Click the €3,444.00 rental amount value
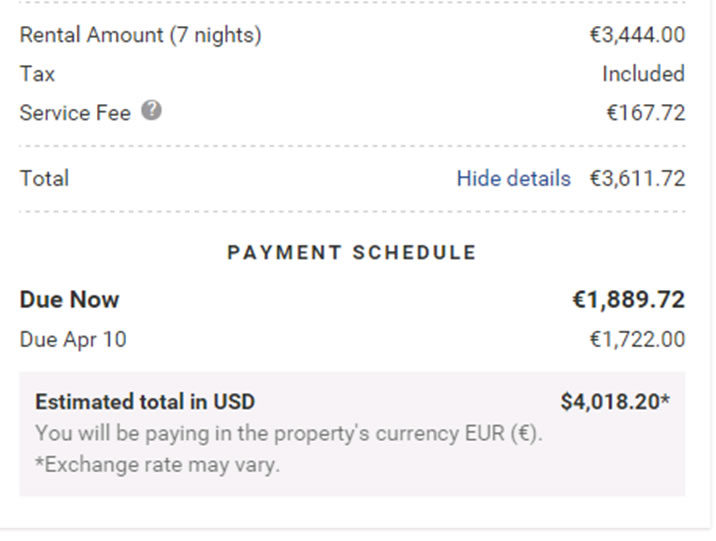This screenshot has width=716, height=541. (637, 35)
